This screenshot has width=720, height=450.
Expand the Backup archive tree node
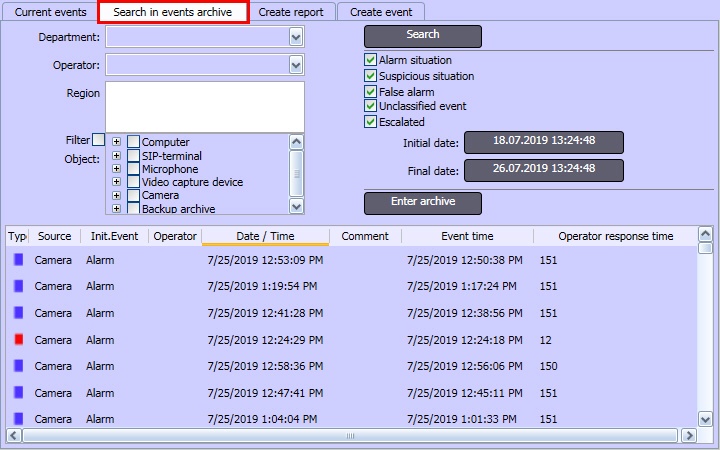click(117, 208)
